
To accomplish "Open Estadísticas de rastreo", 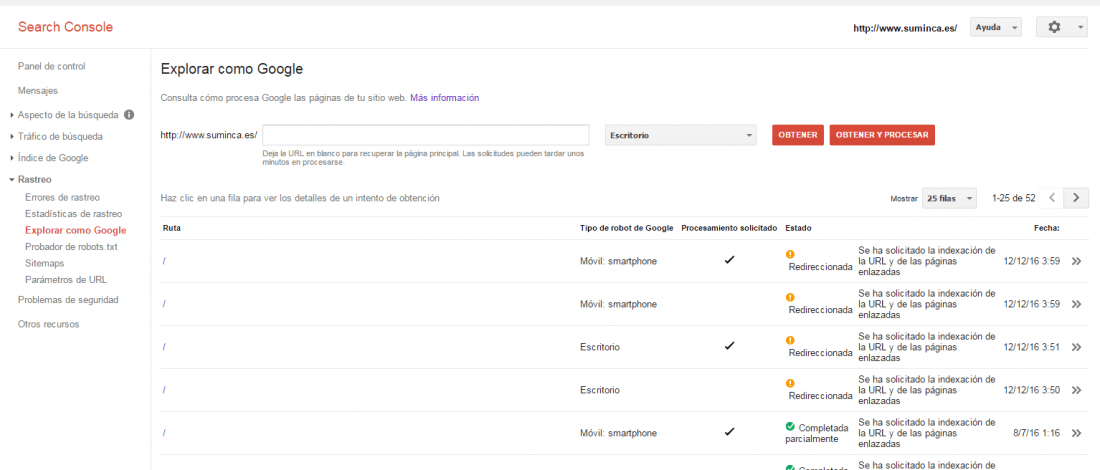I will coord(73,213).
